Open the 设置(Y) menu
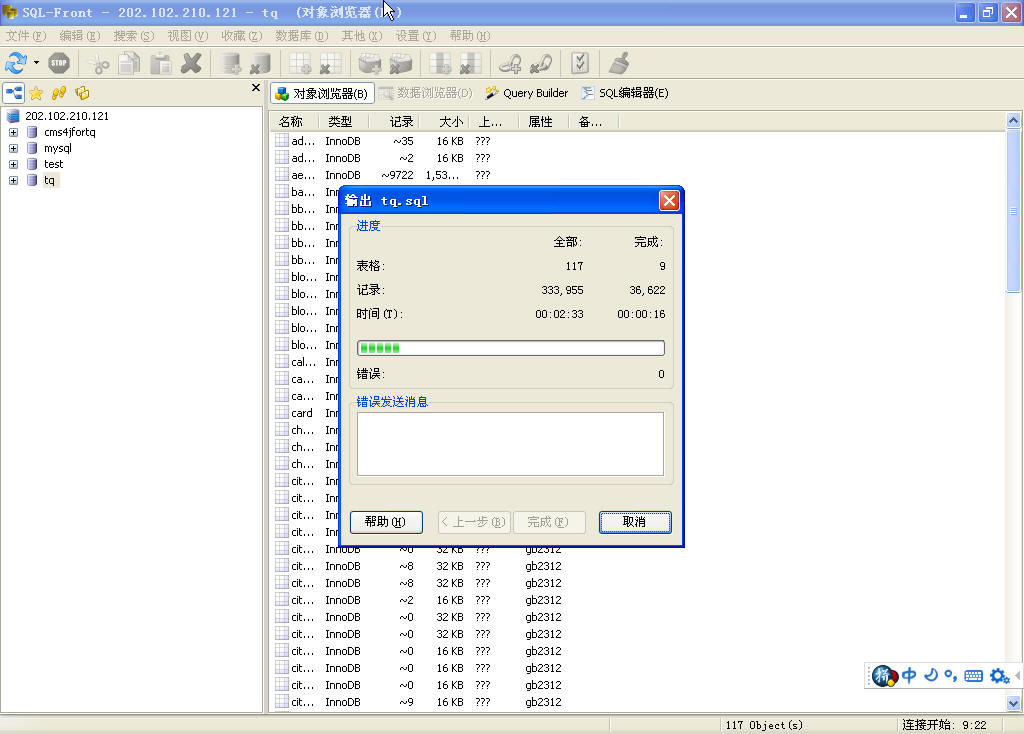 click(415, 36)
